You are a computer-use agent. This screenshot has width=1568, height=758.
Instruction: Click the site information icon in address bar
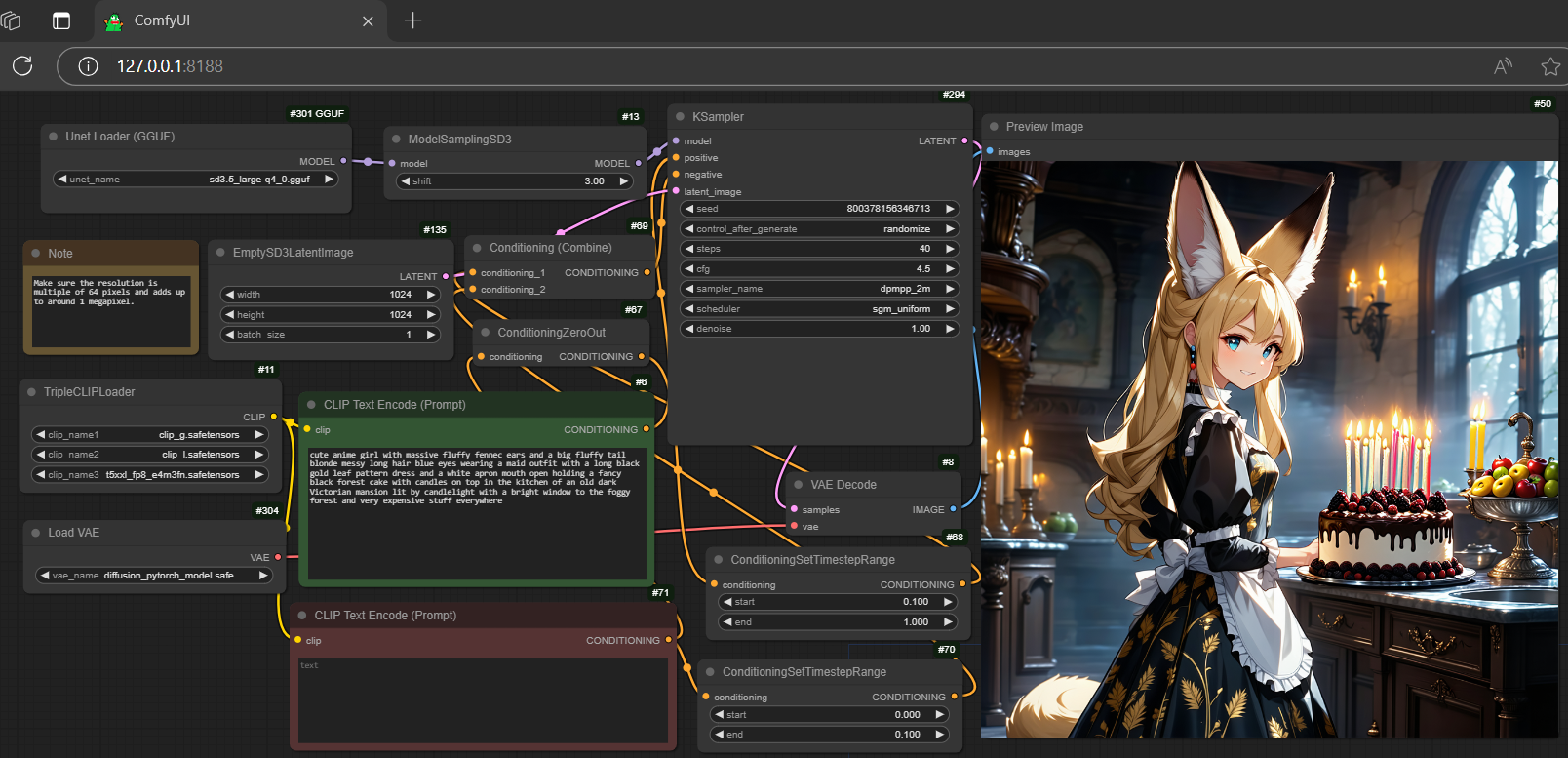click(88, 66)
